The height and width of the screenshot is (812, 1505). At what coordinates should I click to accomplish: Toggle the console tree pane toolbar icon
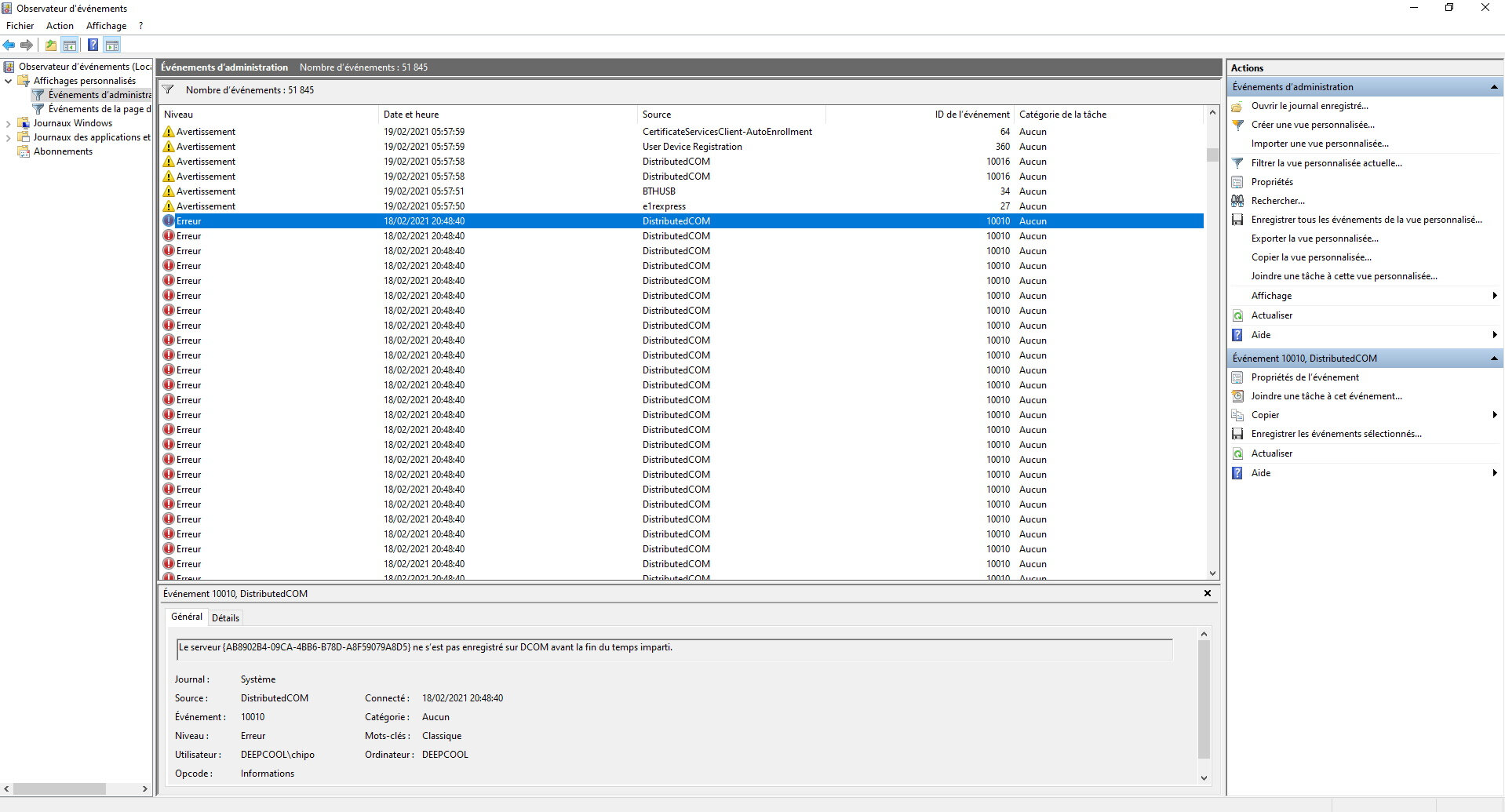click(70, 46)
